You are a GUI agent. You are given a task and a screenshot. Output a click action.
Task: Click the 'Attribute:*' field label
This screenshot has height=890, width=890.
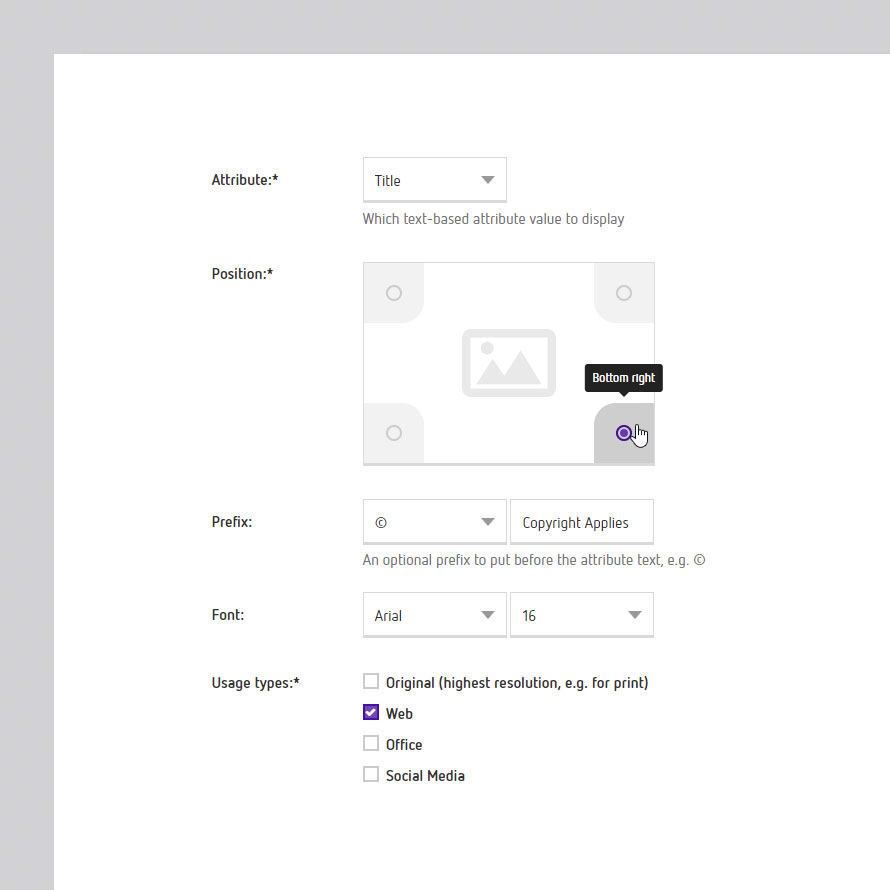[x=245, y=180]
